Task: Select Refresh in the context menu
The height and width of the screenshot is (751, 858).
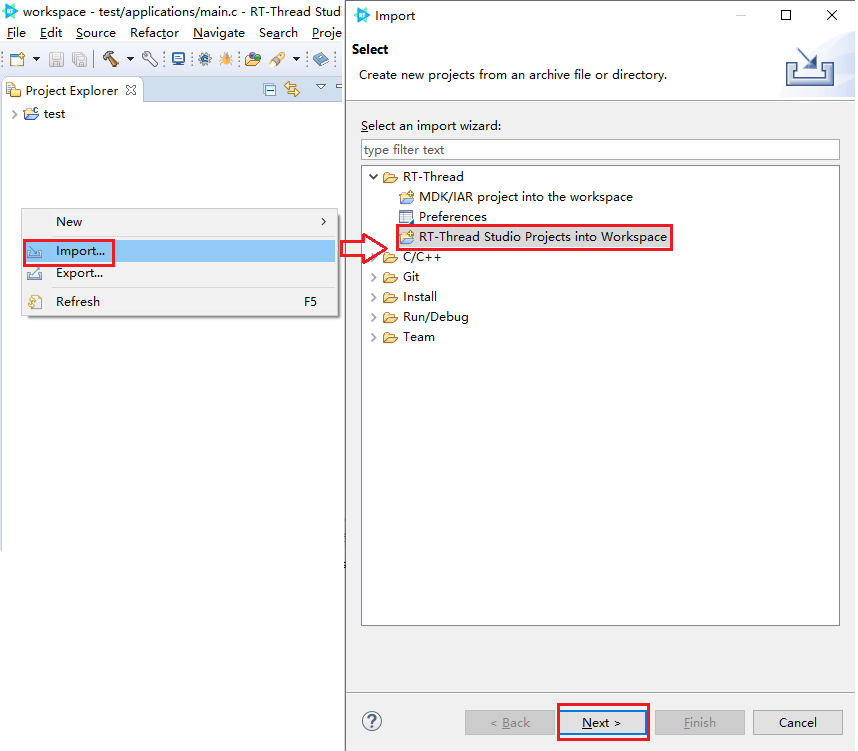Action: [x=78, y=301]
